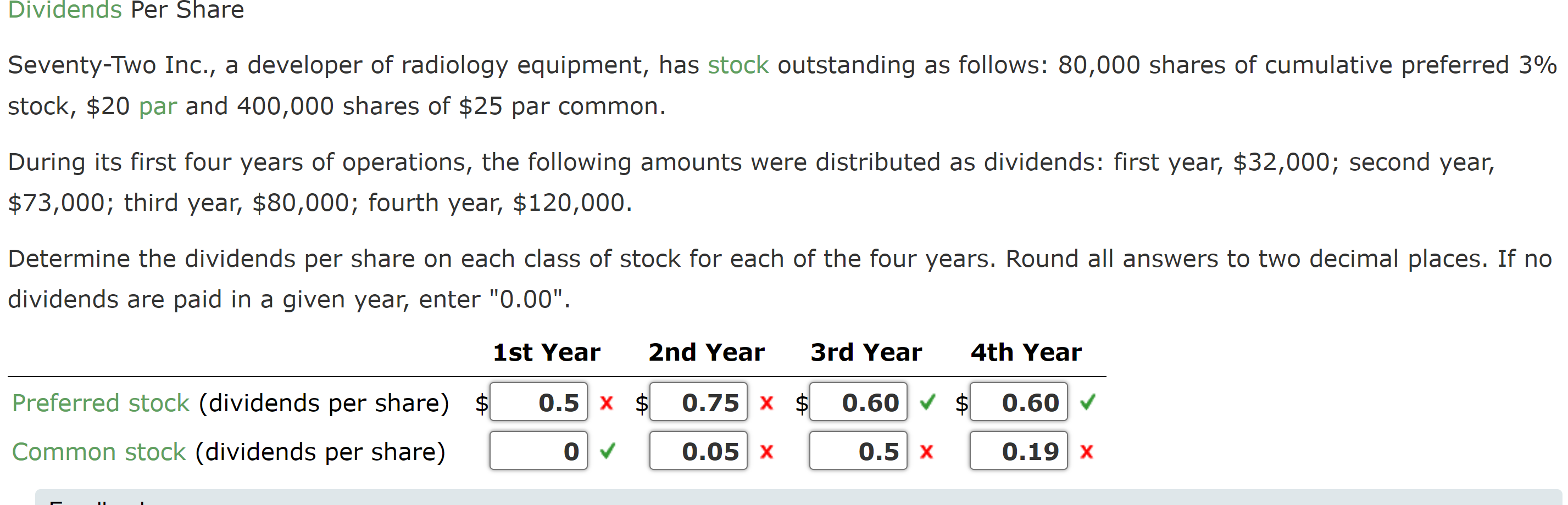Click the red X beside common 3rd year answer

pos(926,451)
